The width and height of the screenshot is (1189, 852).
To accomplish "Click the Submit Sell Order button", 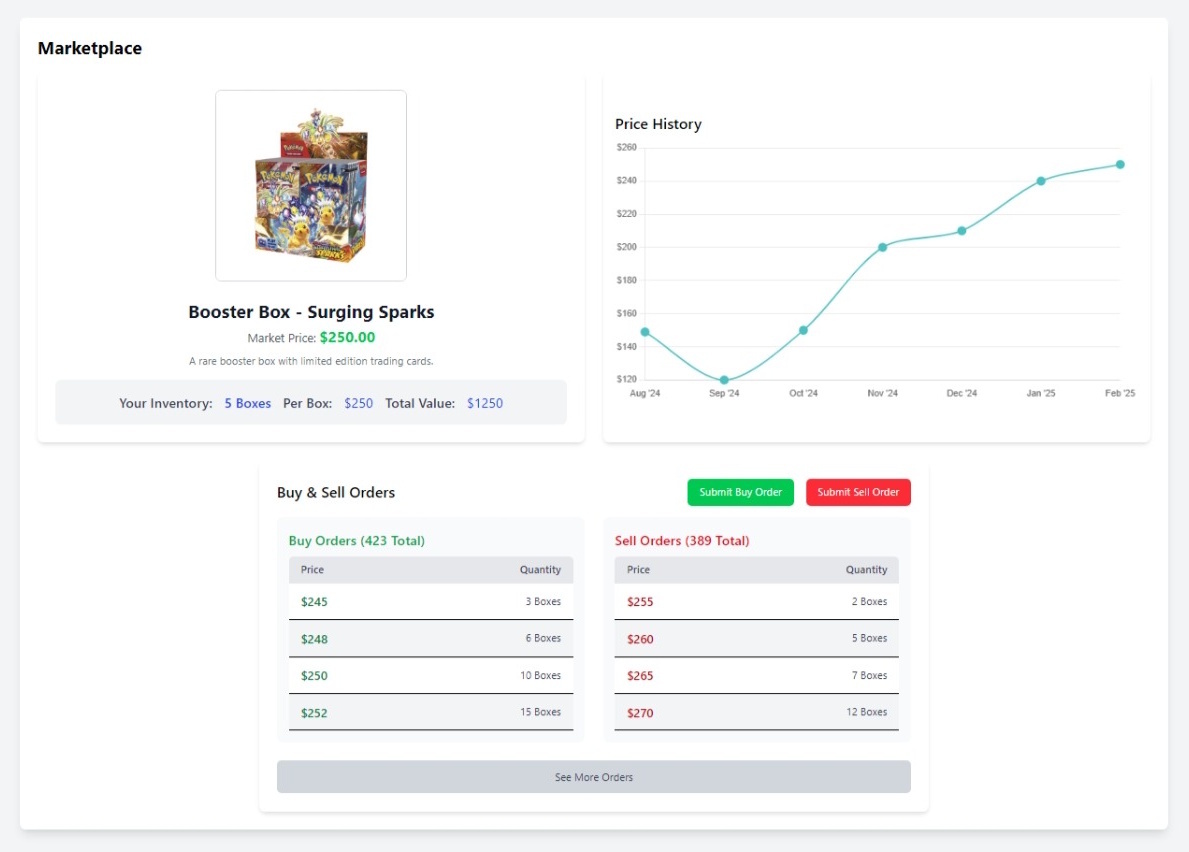I will tap(858, 492).
